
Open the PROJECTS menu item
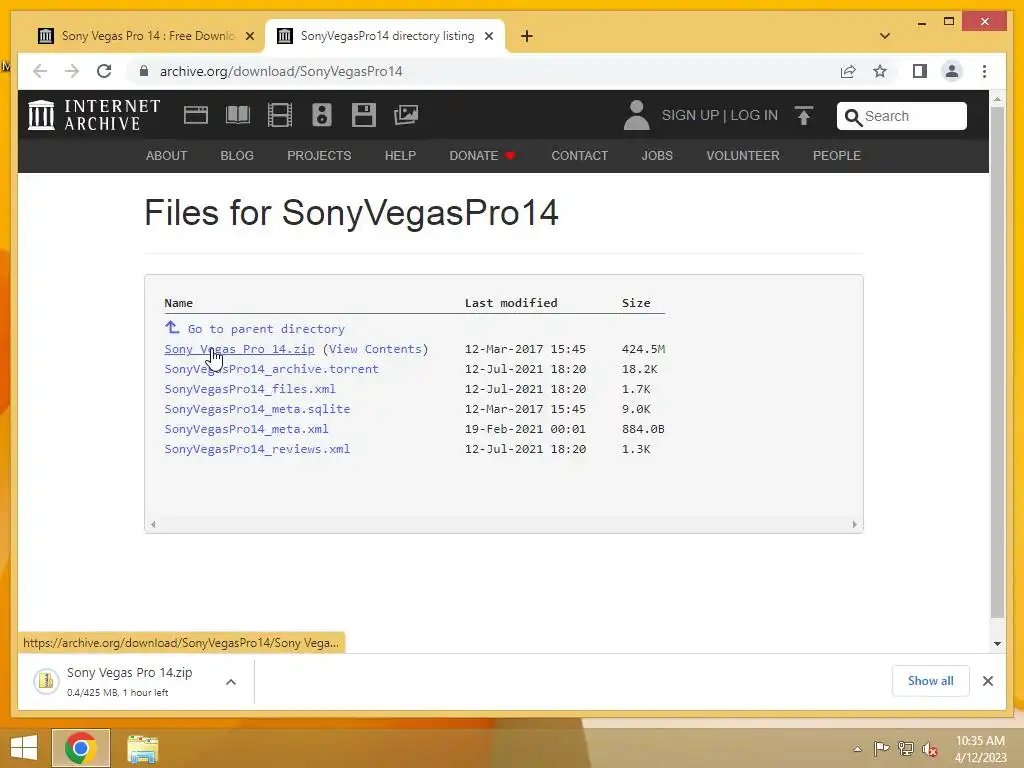coord(319,156)
